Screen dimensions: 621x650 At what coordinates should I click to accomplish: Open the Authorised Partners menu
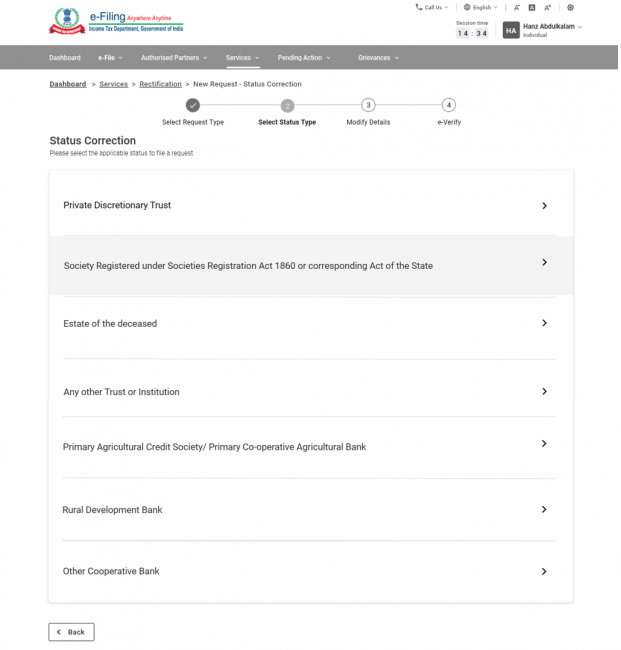pos(175,58)
